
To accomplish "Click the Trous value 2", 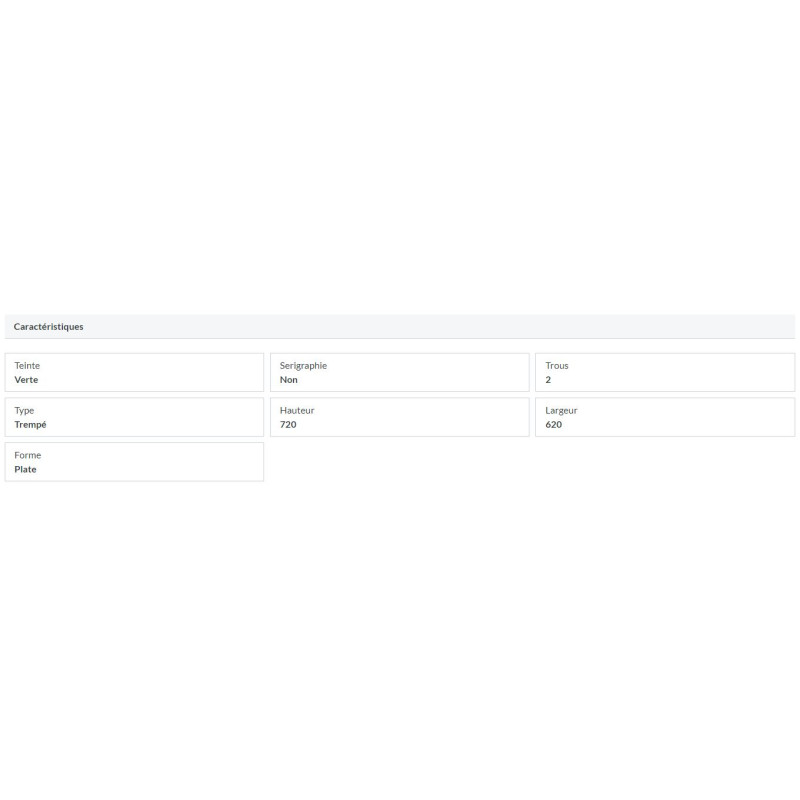I will 548,380.
